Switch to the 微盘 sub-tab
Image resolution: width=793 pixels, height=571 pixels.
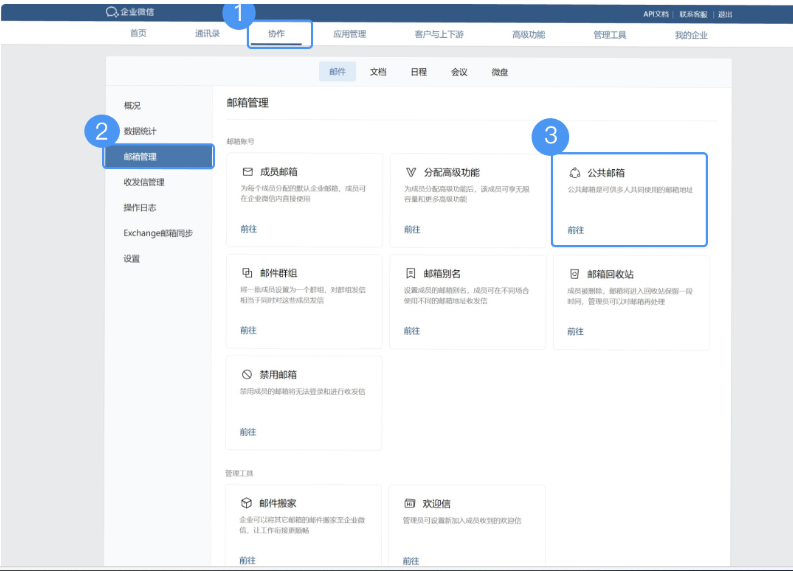pos(499,72)
